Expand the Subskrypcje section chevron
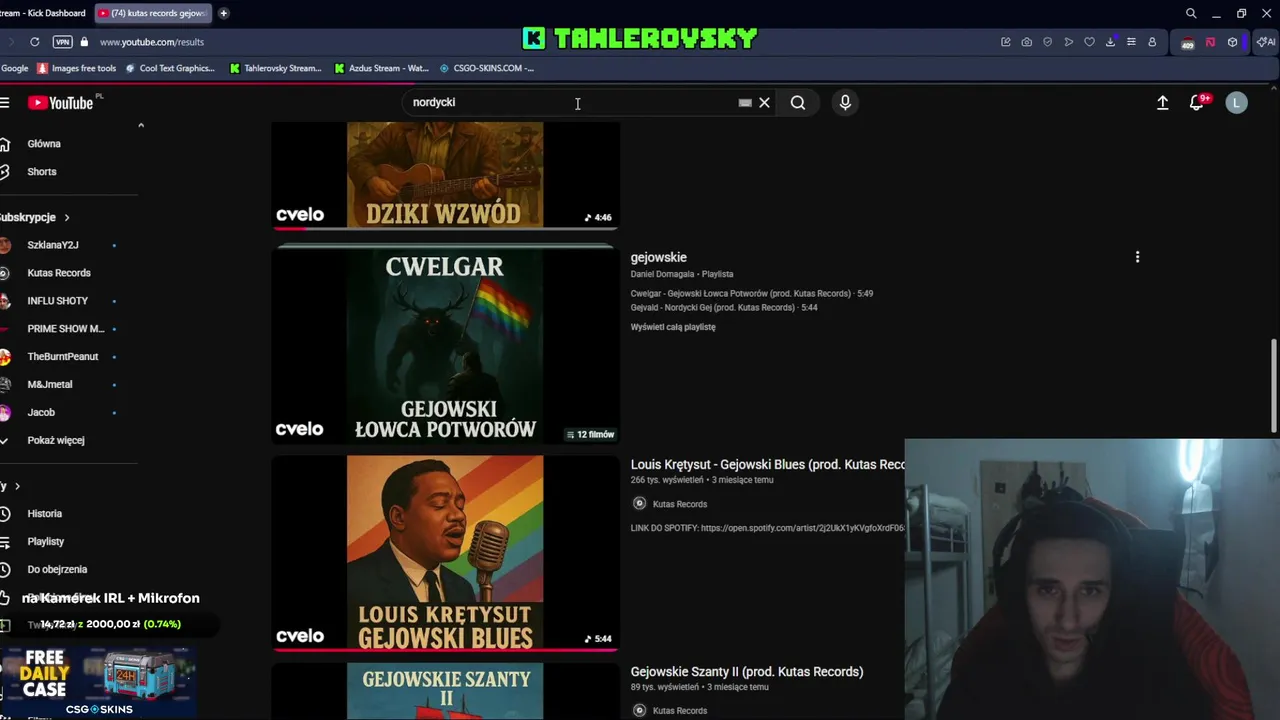 [67, 217]
